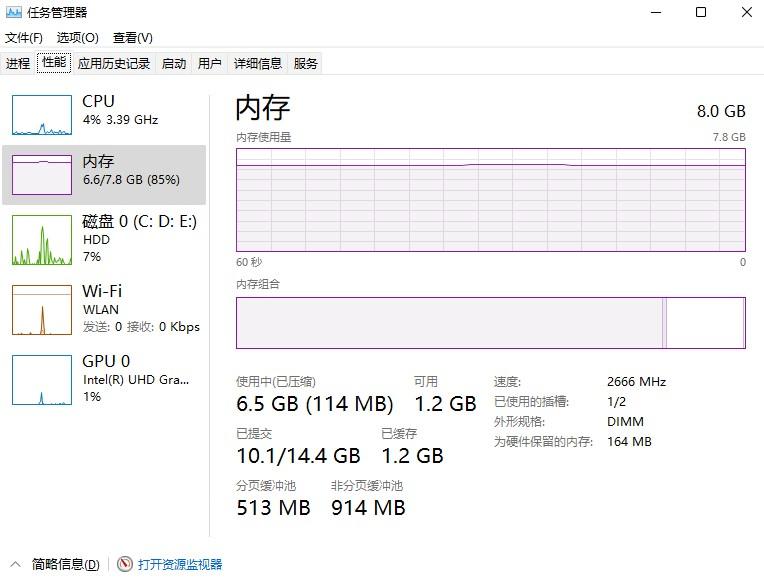This screenshot has height=580, width=764.
Task: Open the 磁盘 0 HDD graph thumbnail
Action: tap(42, 240)
